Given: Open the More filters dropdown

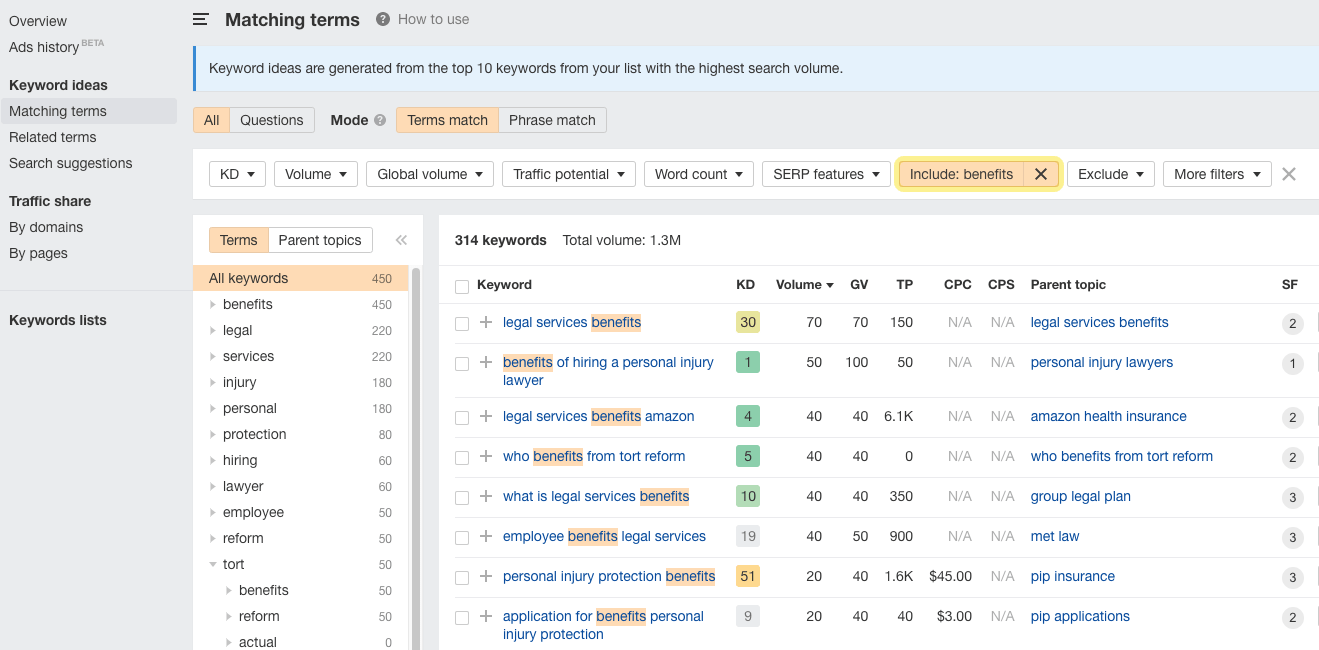Looking at the screenshot, I should [1217, 173].
